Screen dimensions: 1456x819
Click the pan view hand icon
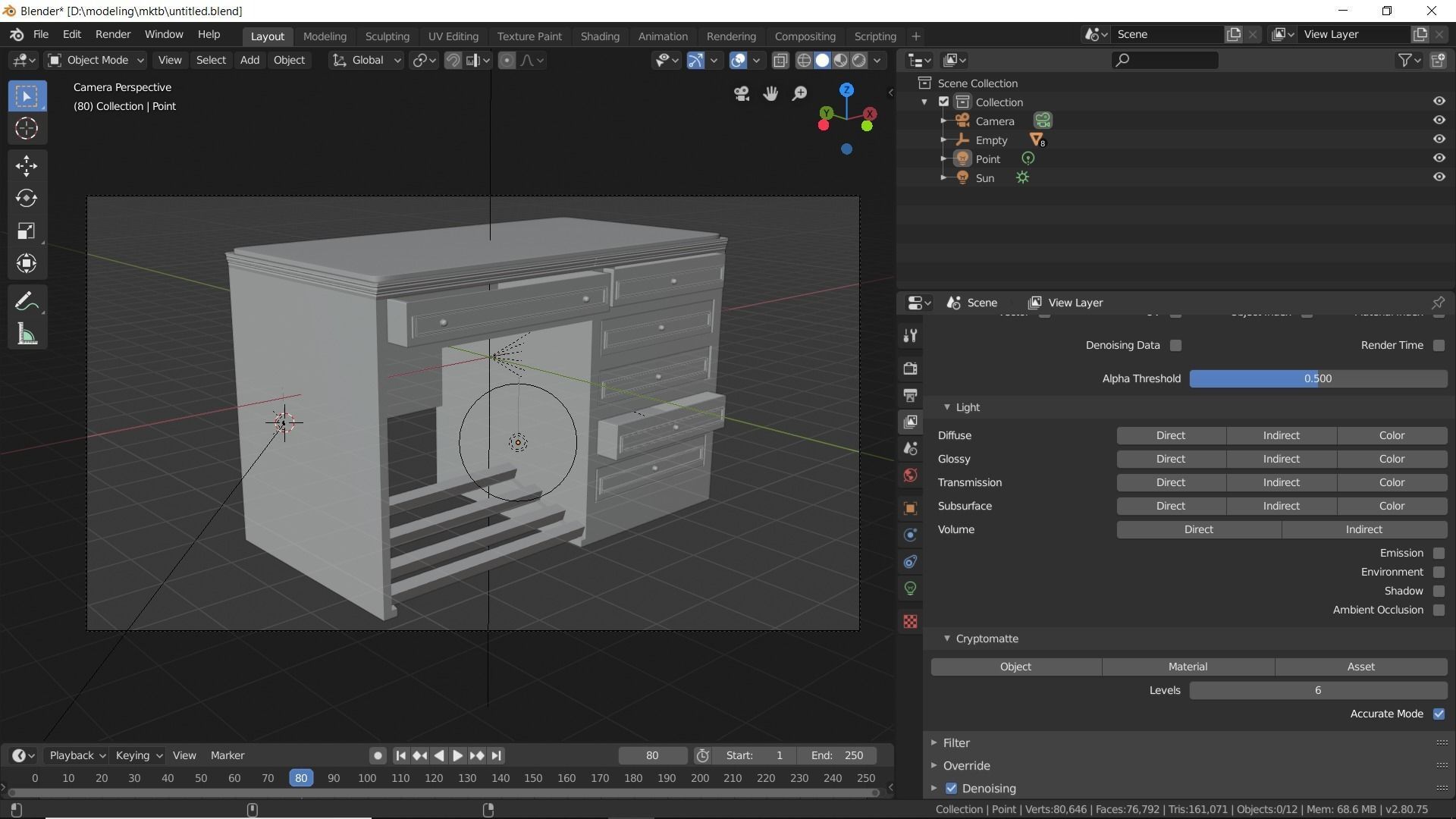770,93
